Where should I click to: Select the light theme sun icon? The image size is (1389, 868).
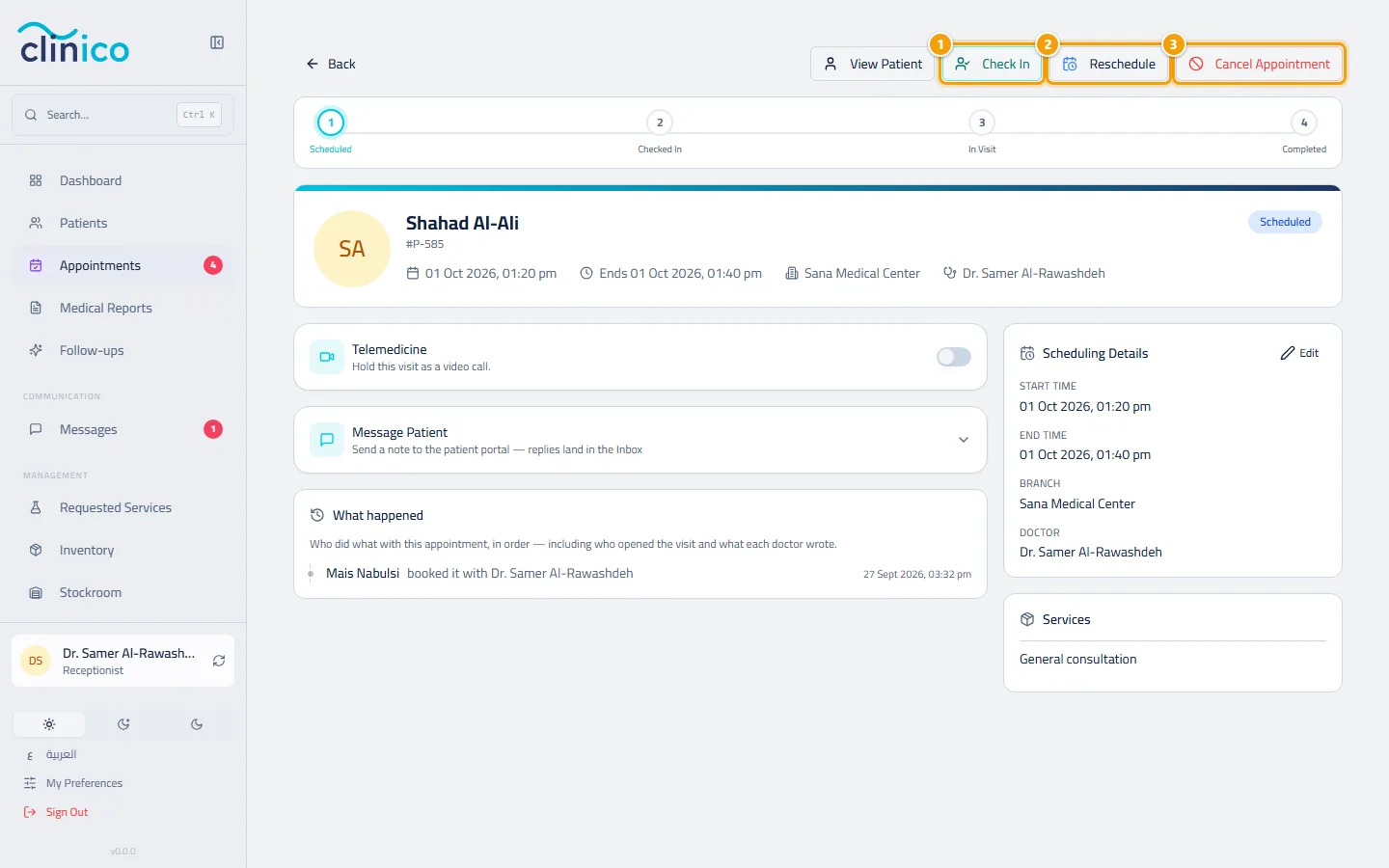49,724
